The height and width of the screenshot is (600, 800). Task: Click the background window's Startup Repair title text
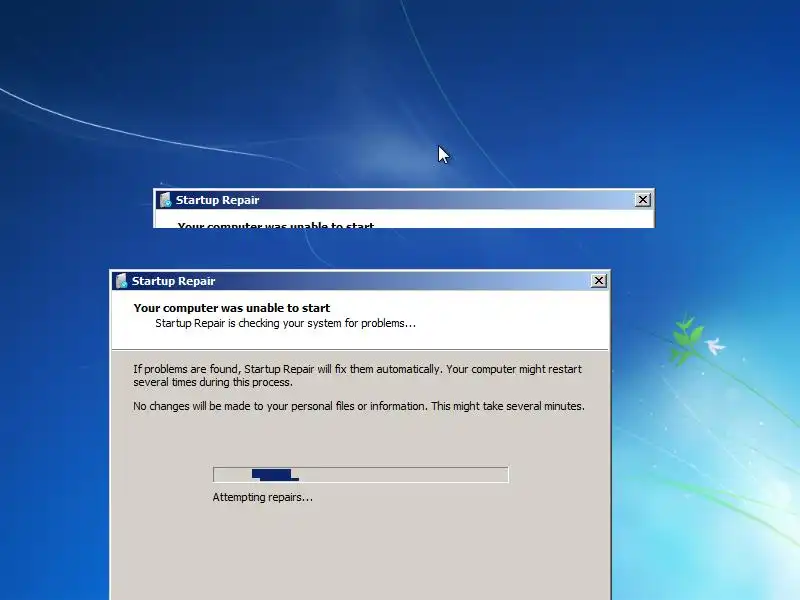217,200
